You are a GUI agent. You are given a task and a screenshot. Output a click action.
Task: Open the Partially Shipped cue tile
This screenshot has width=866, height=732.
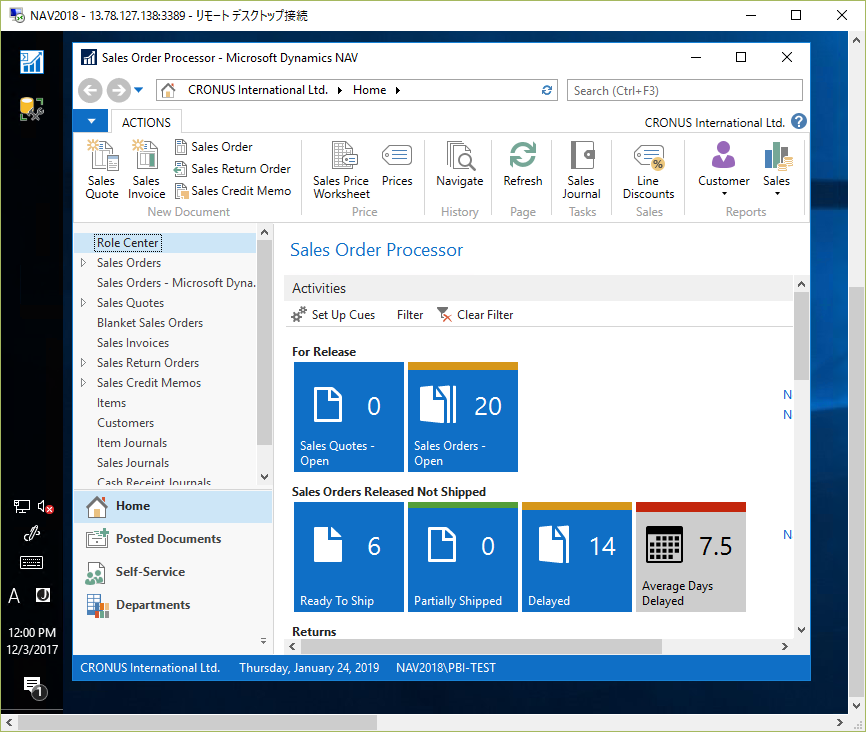[463, 557]
